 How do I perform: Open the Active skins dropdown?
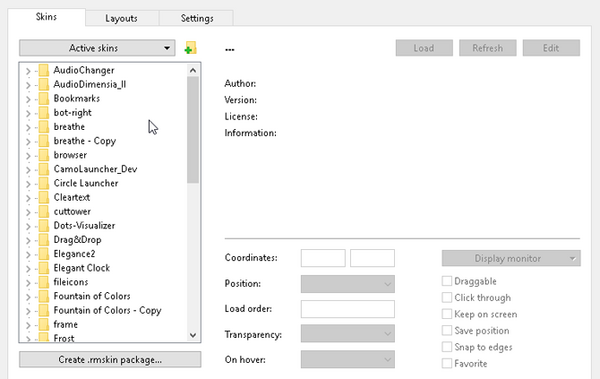[97, 48]
